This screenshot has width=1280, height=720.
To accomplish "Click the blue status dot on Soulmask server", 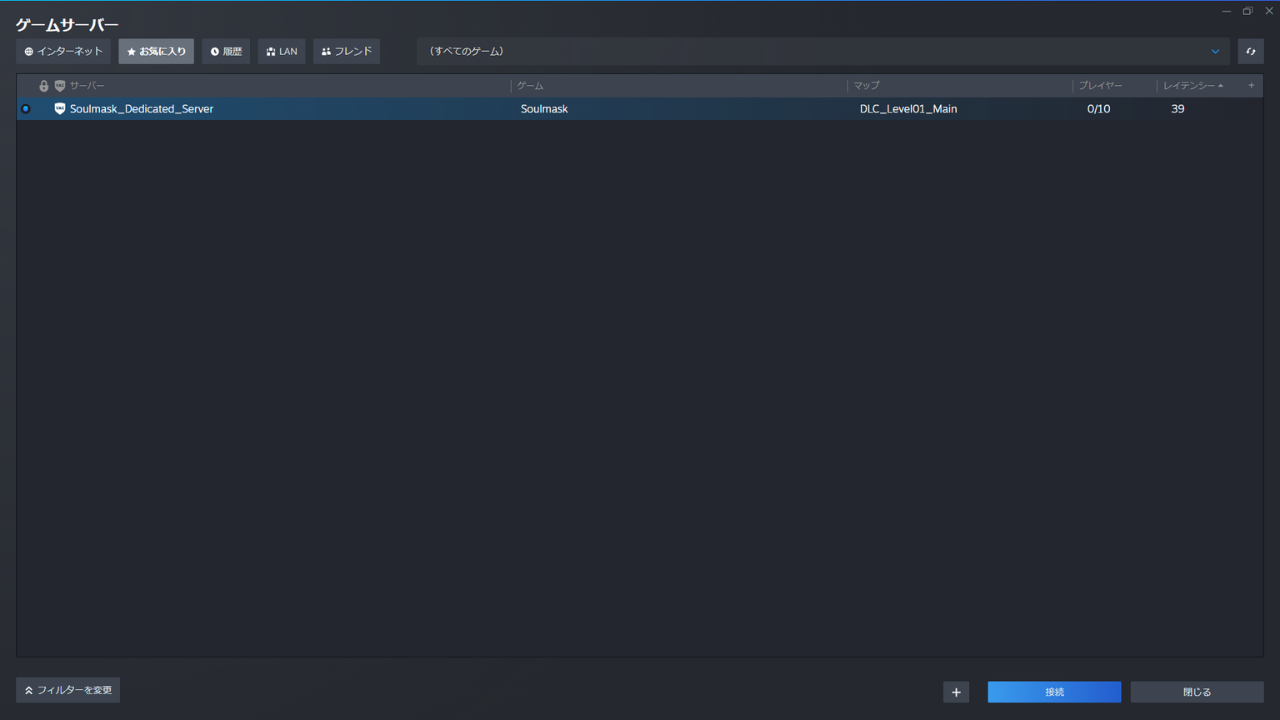I will (26, 109).
